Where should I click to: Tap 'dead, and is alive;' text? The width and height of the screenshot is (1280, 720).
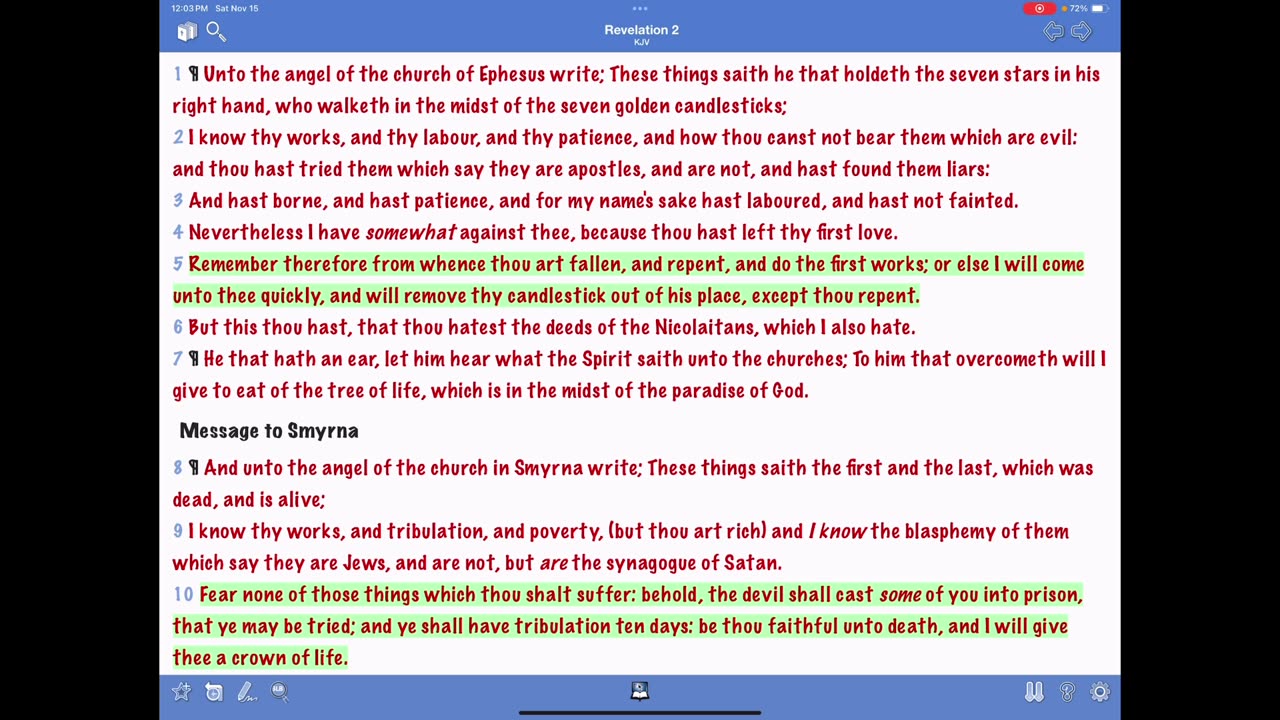[249, 500]
